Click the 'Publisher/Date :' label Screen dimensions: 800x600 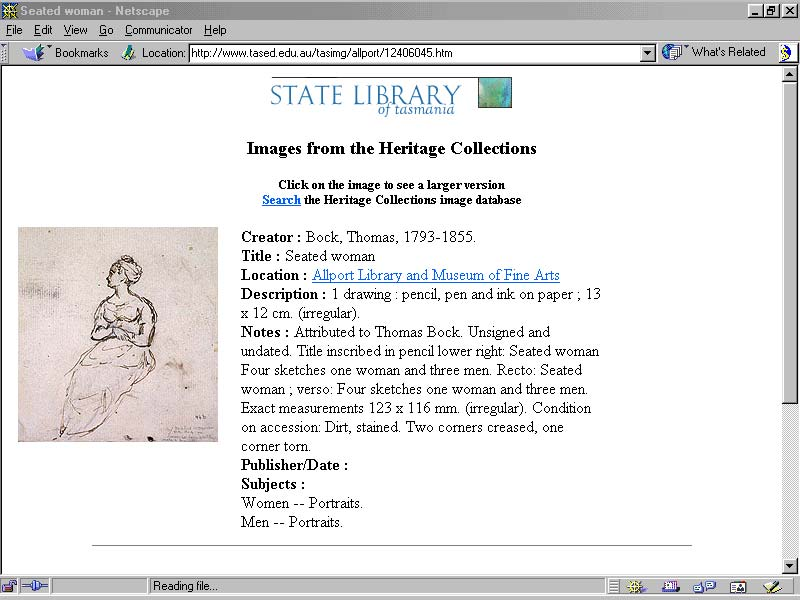tap(294, 465)
